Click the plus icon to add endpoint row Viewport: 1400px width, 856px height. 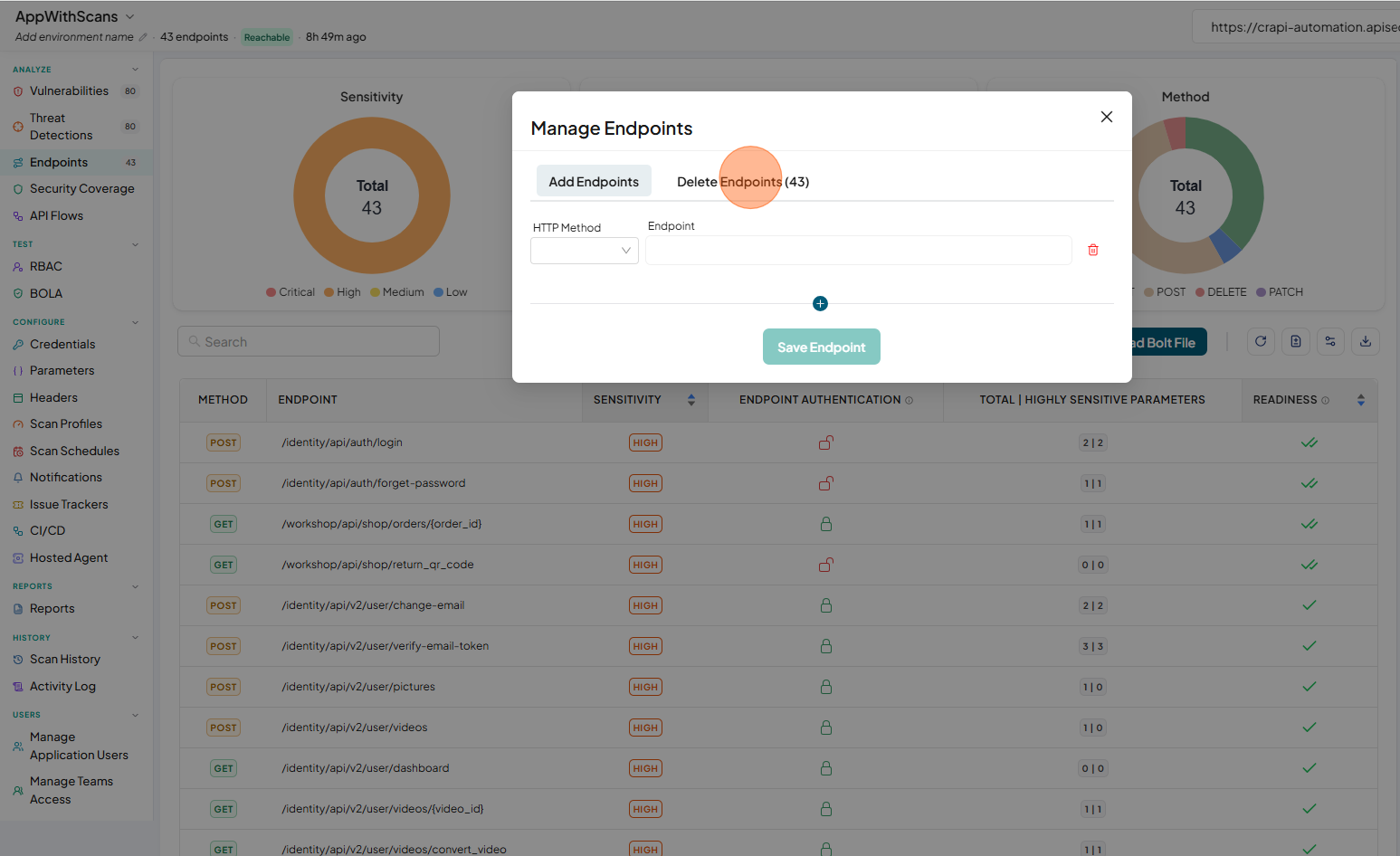click(820, 304)
